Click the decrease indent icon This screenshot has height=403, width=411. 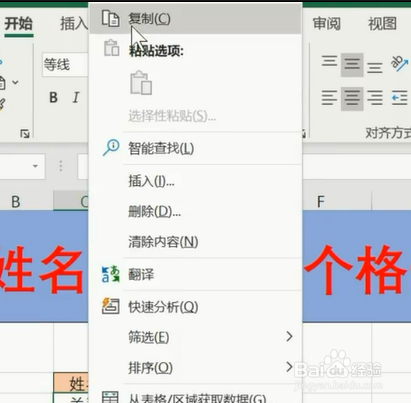pos(399,98)
